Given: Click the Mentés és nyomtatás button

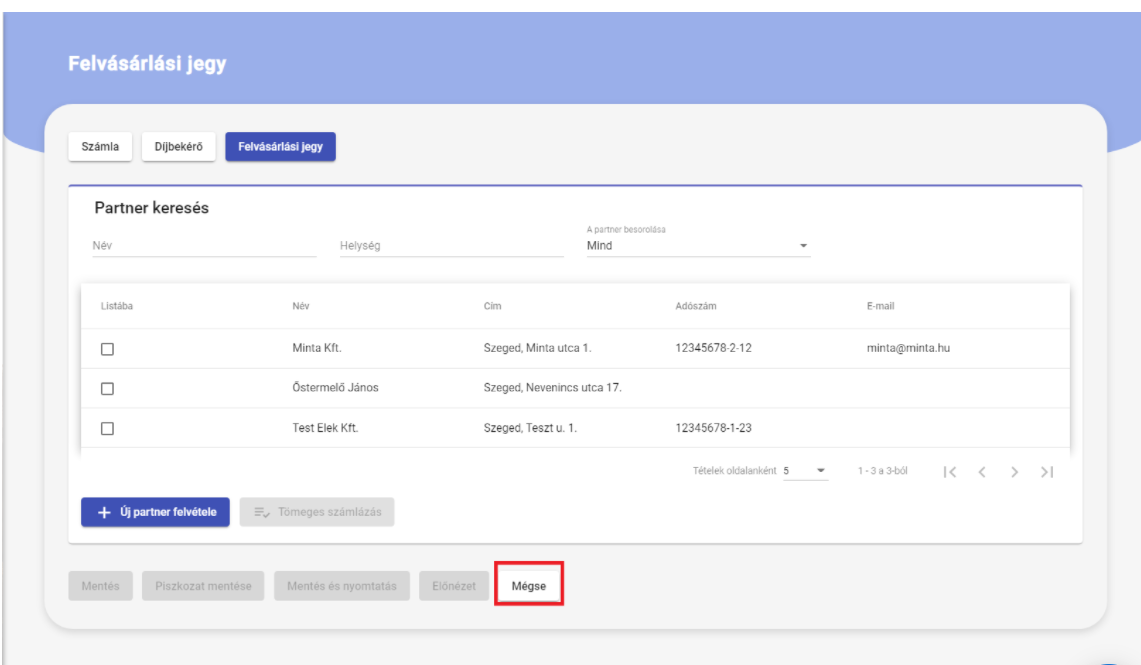Looking at the screenshot, I should (x=342, y=586).
